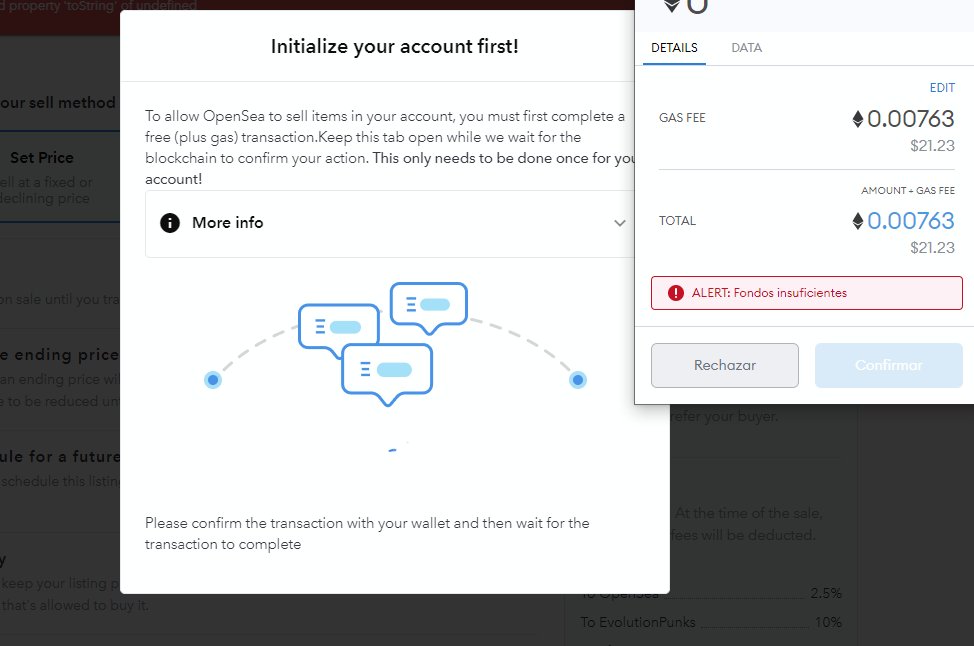Click the 'Please confirm the transaction' instruction text
Image resolution: width=974 pixels, height=646 pixels.
[367, 534]
